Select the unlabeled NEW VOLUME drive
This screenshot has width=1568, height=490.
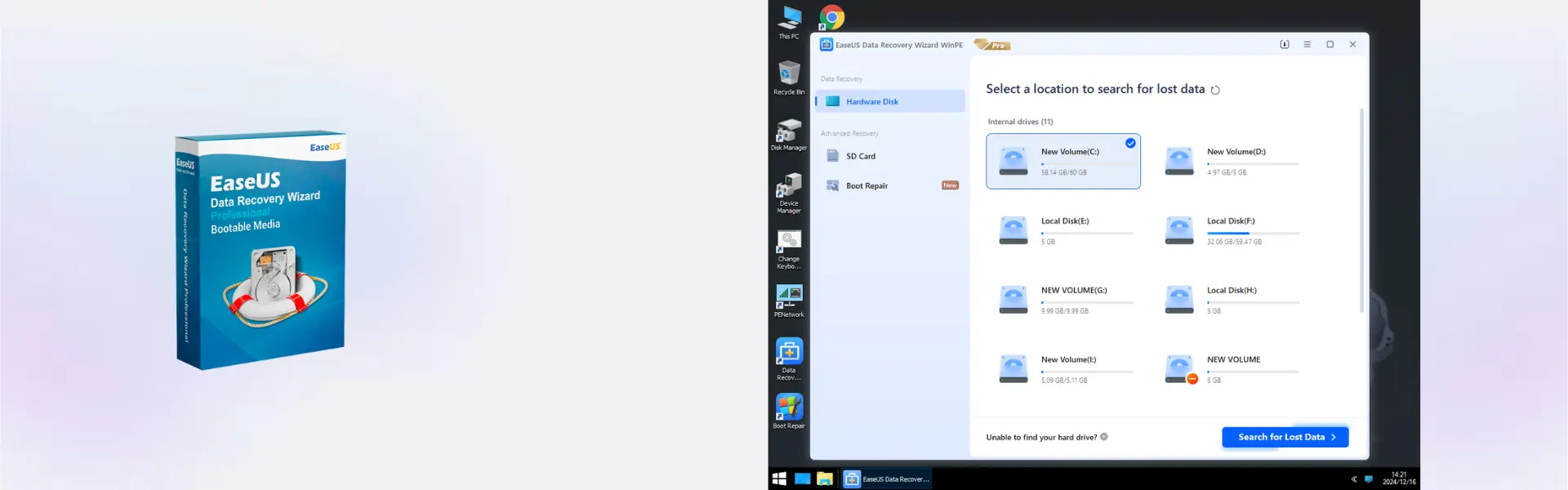pyautogui.click(x=1230, y=369)
